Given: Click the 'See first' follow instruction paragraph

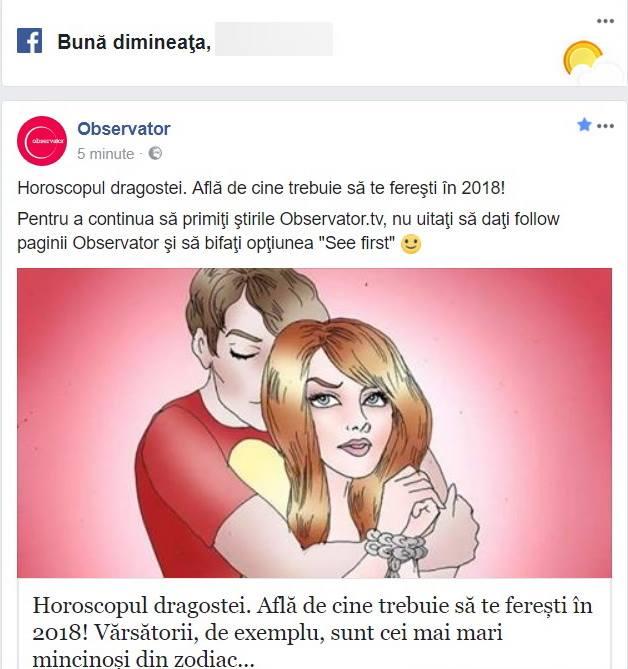Looking at the screenshot, I should 288,231.
